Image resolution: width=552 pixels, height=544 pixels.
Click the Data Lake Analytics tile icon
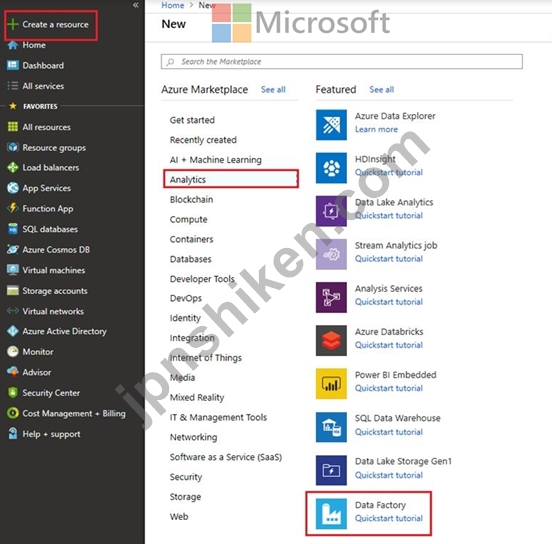tap(331, 211)
